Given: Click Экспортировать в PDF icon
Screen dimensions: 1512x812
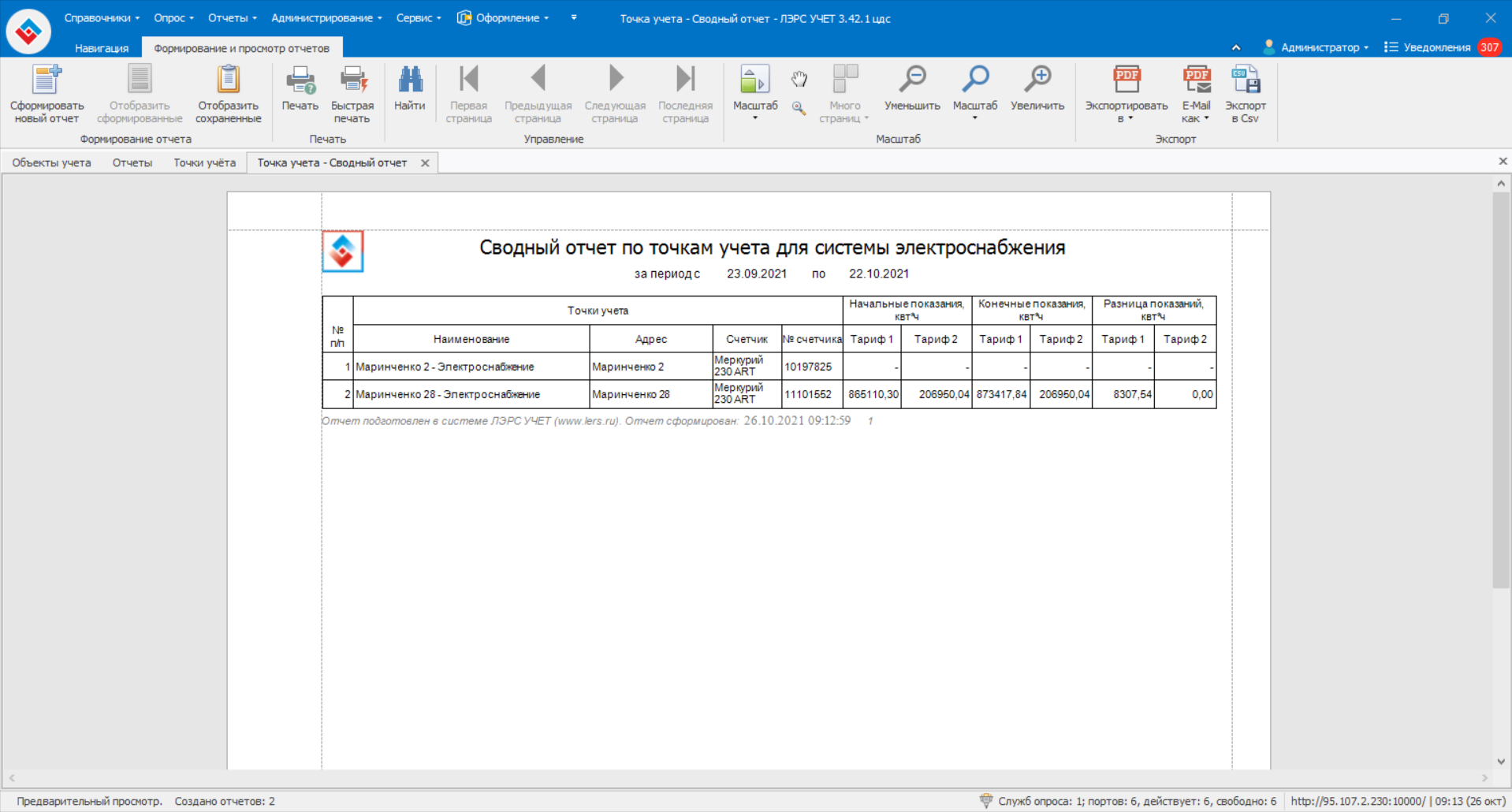Looking at the screenshot, I should click(x=1127, y=79).
